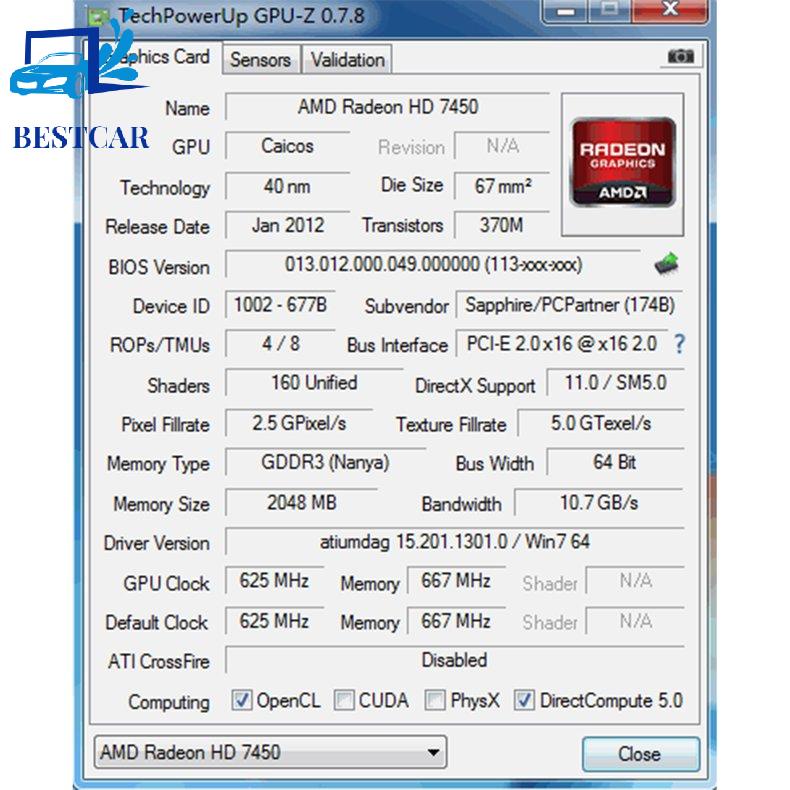Screen dimensions: 790x790
Task: Toggle the DirectCompute 5.0 checkbox
Action: [524, 700]
